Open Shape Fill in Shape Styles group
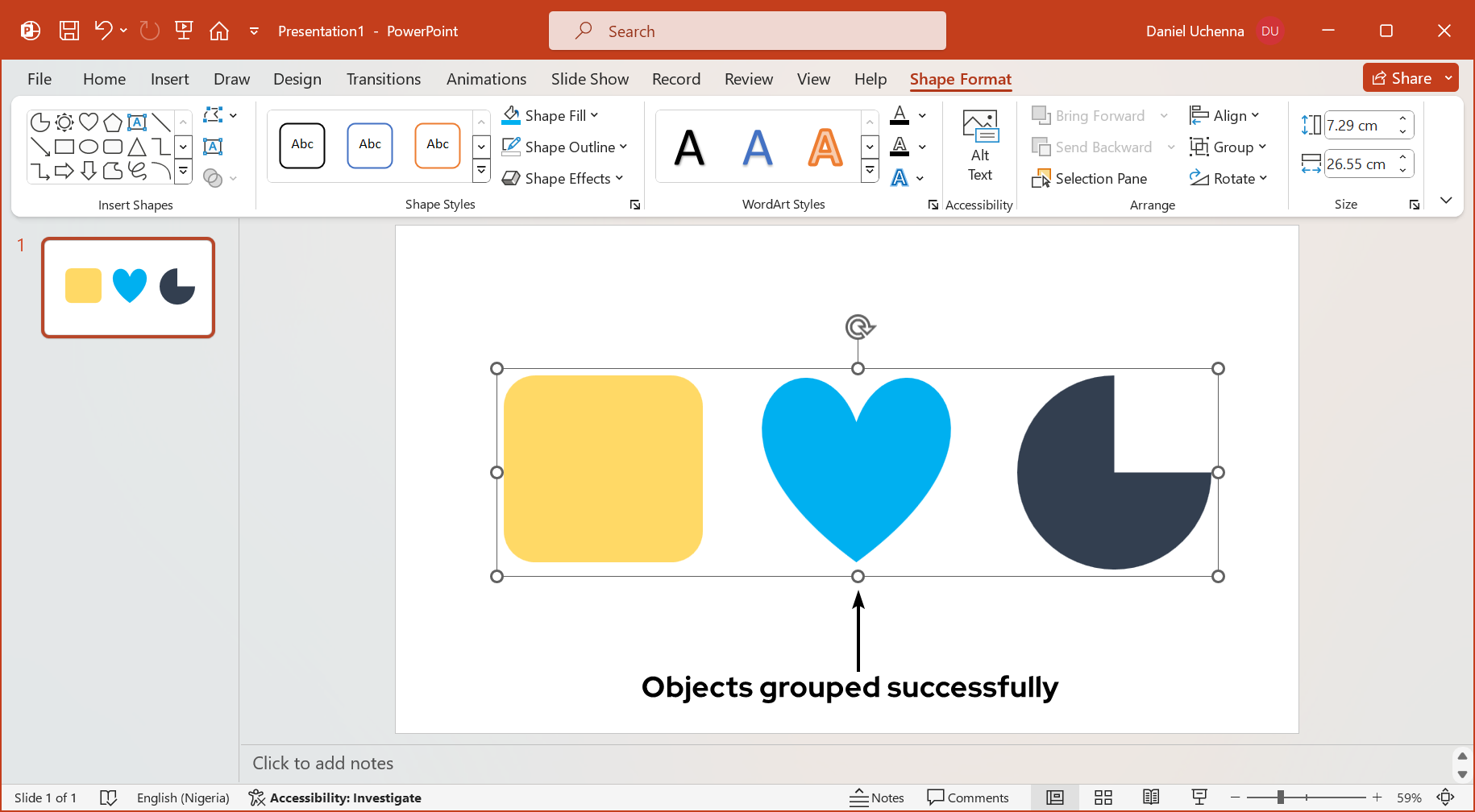 click(x=551, y=115)
